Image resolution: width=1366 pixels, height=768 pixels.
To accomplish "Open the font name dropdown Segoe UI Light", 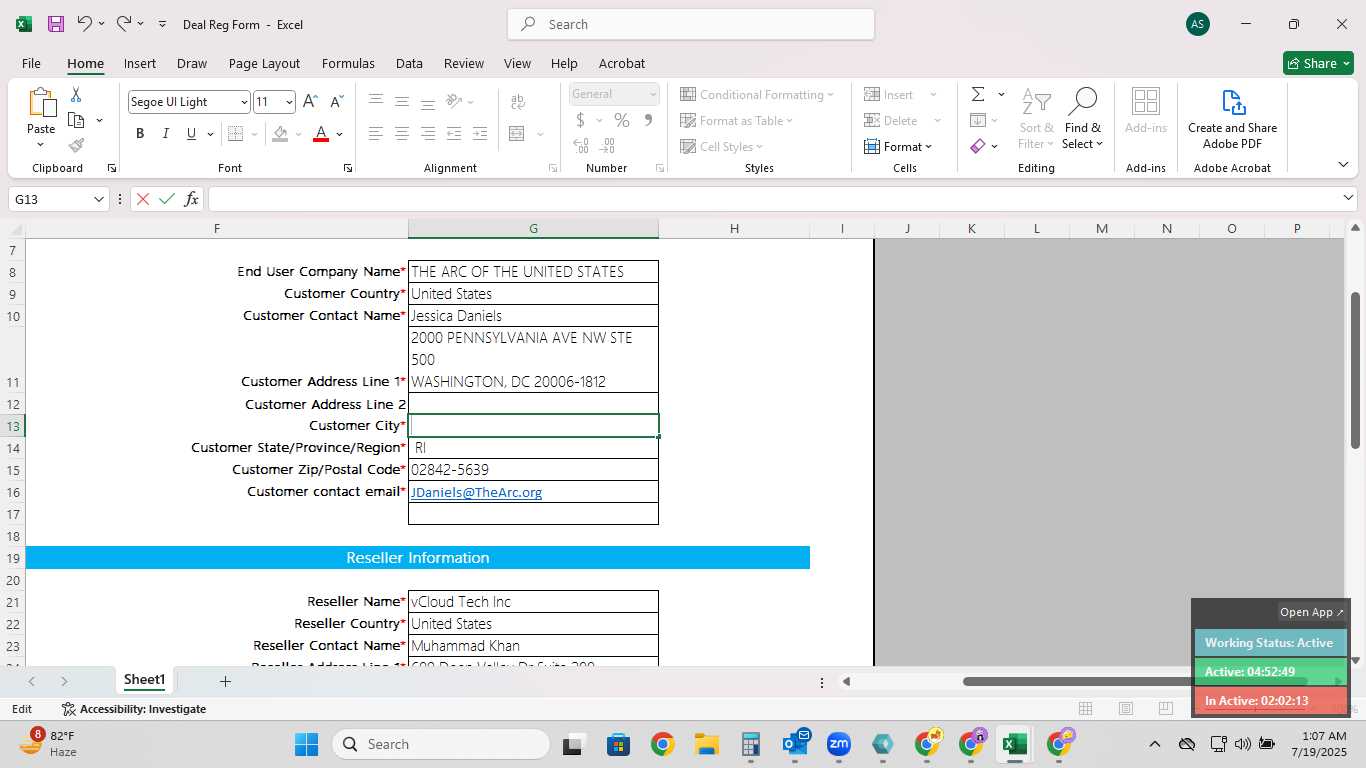I will click(x=243, y=102).
